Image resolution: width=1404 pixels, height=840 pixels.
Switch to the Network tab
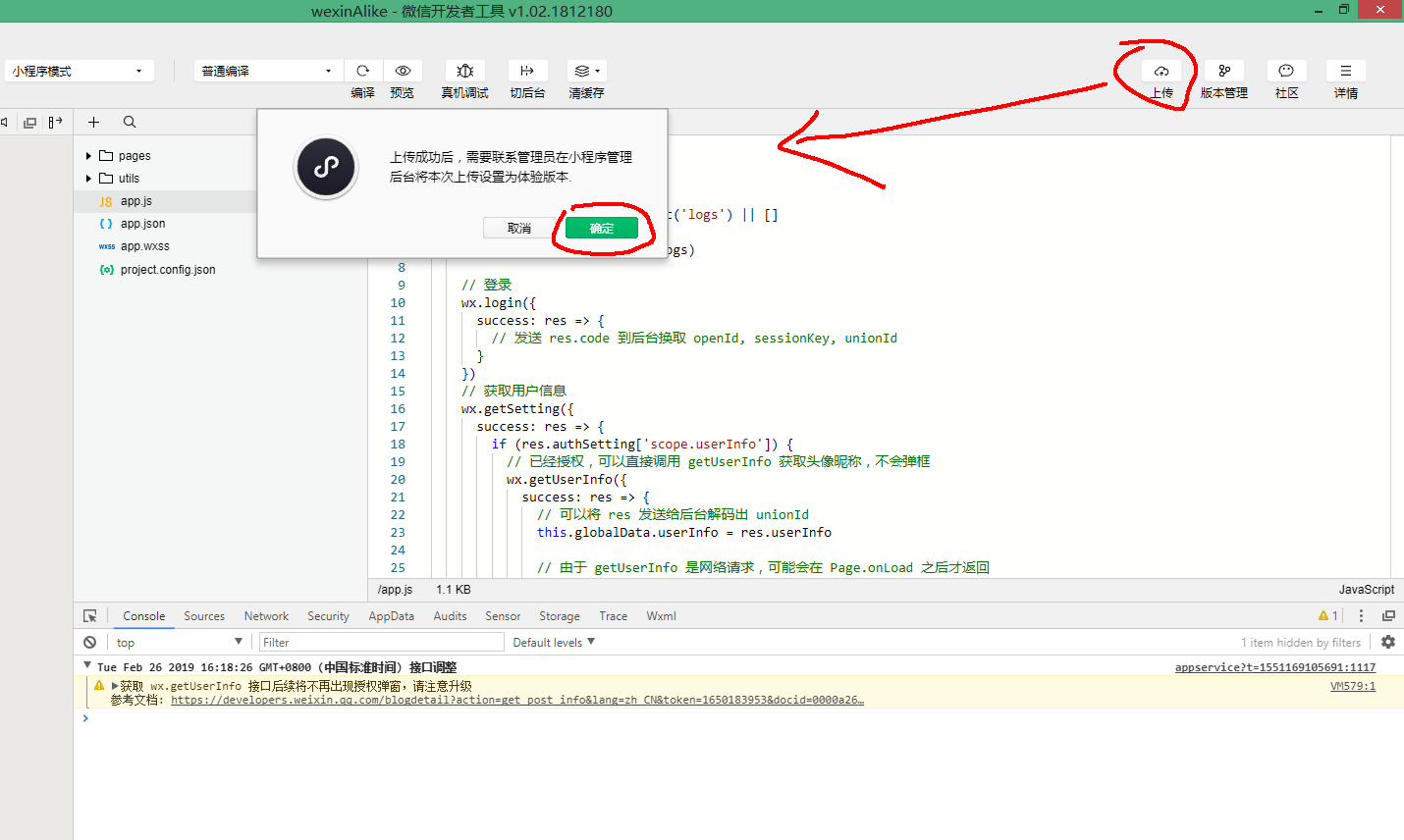[x=266, y=616]
